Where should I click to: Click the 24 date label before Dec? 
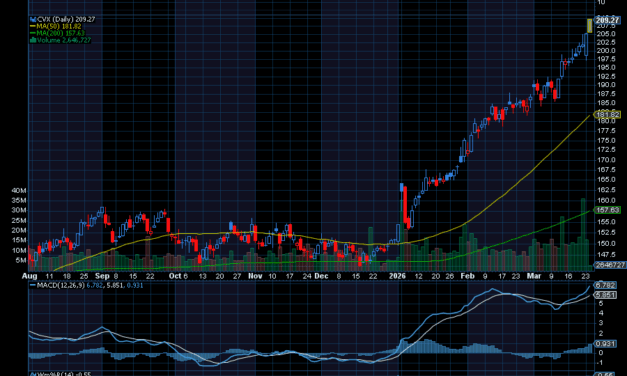(307, 276)
